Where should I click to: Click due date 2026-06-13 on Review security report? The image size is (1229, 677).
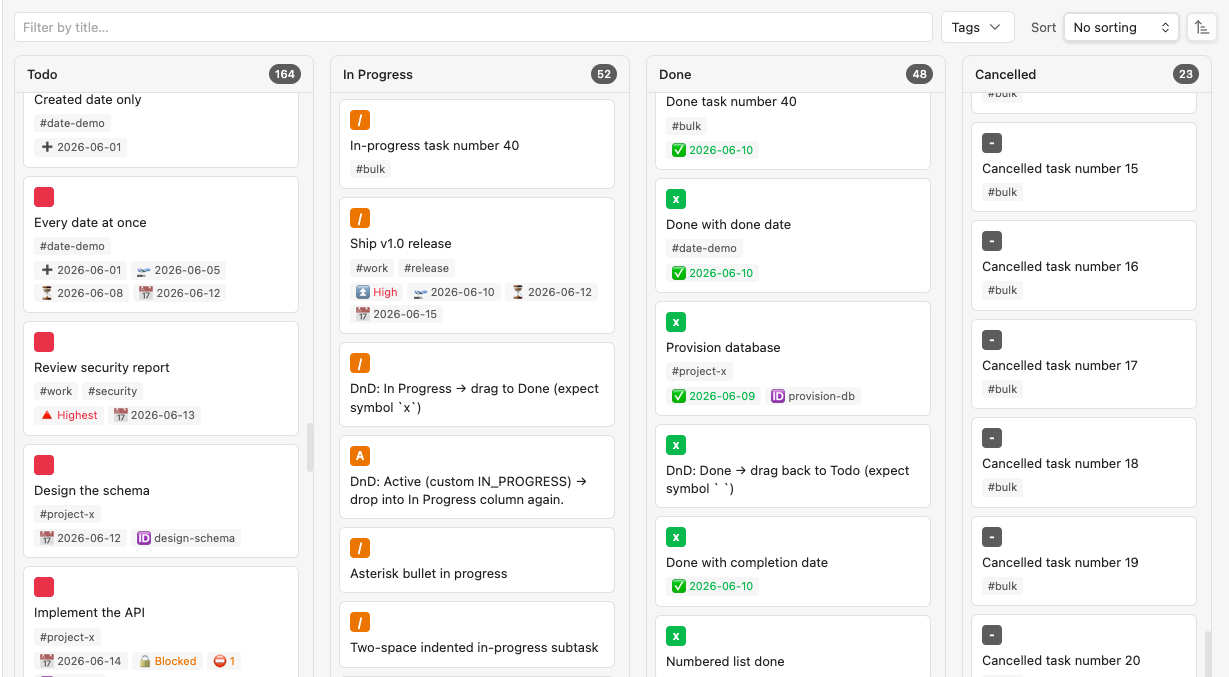point(154,415)
